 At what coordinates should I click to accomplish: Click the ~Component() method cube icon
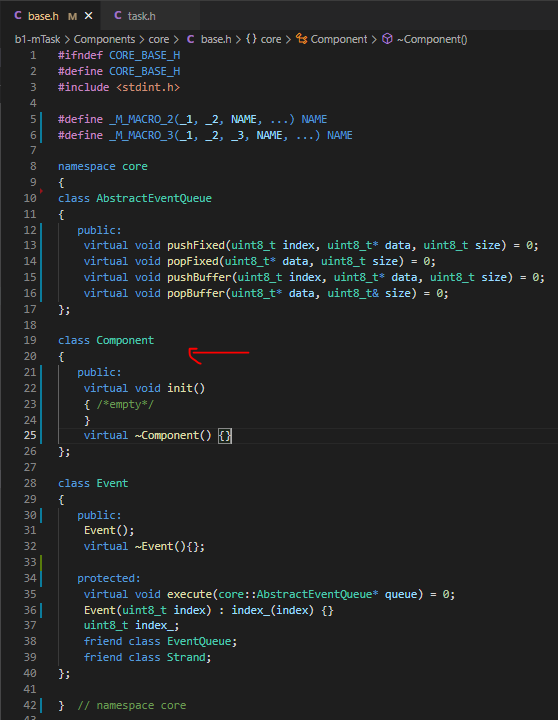pyautogui.click(x=387, y=39)
